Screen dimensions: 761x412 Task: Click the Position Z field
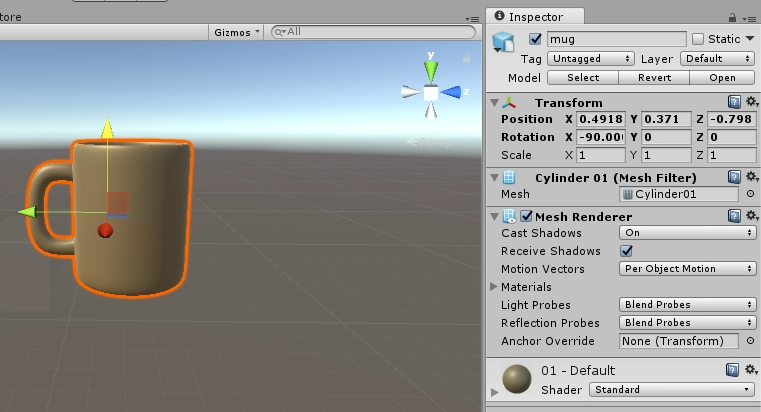731,119
